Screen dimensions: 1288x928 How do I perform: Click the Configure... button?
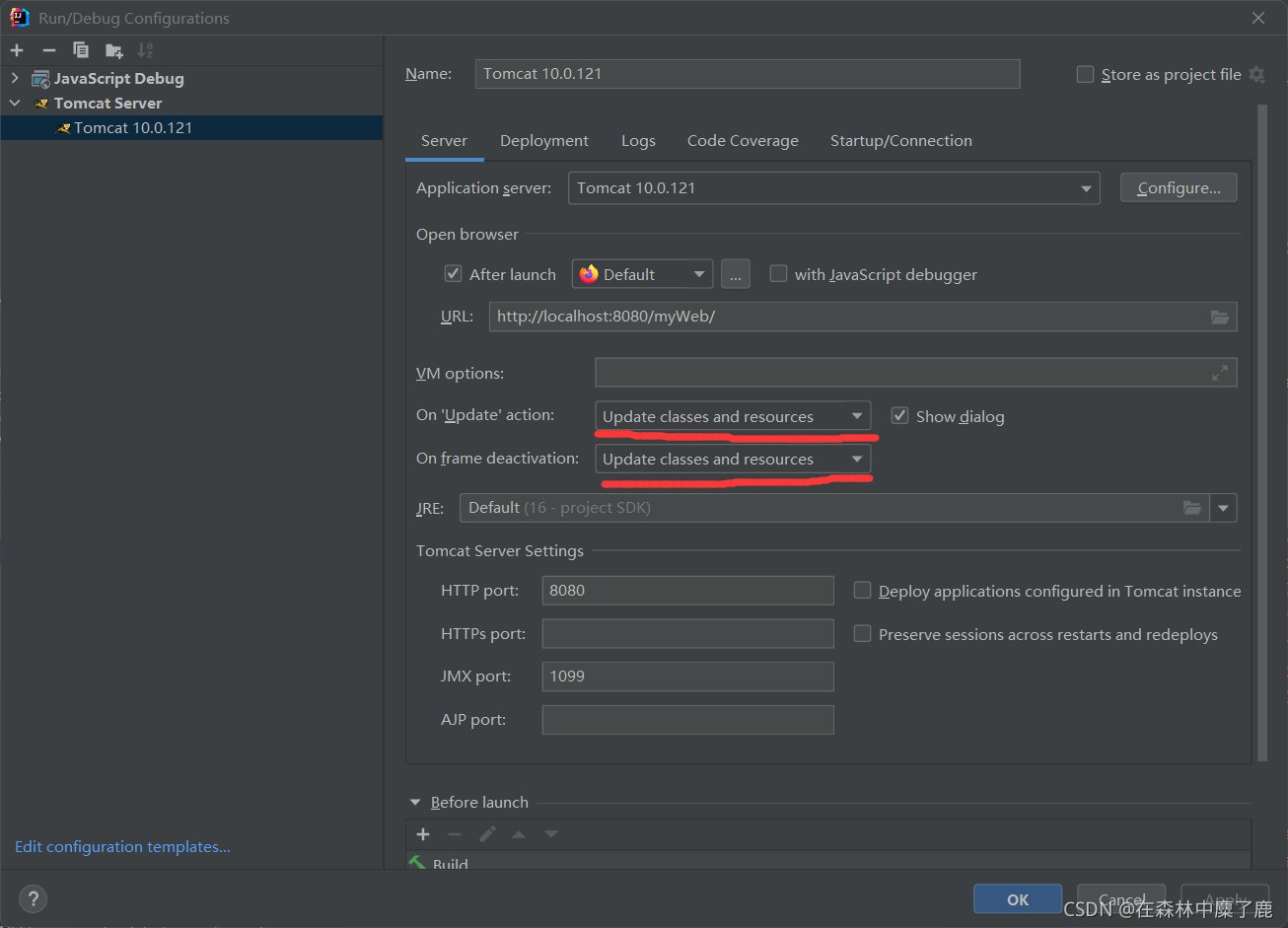pos(1179,188)
